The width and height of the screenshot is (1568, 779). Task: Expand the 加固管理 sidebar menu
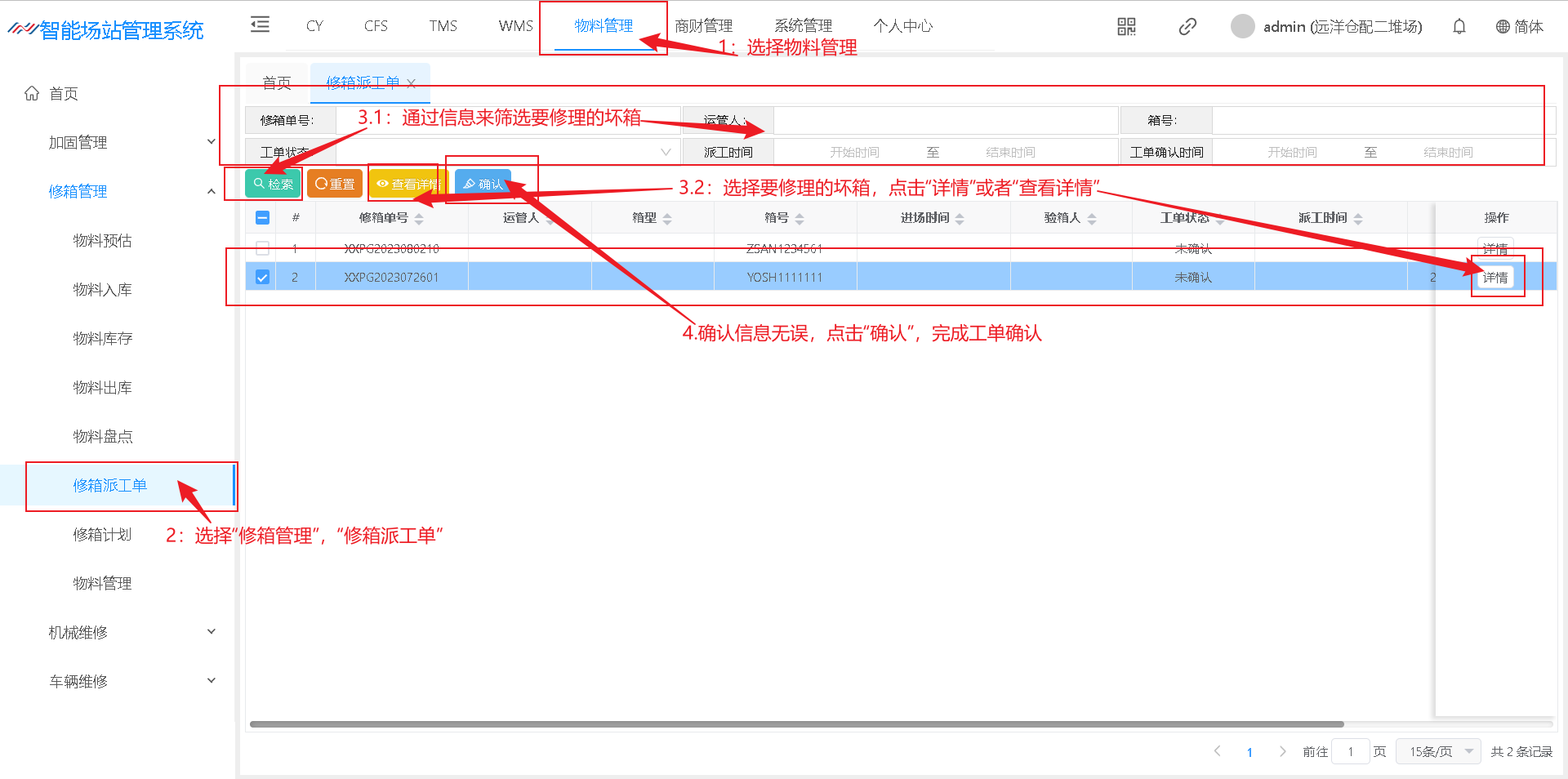131,142
